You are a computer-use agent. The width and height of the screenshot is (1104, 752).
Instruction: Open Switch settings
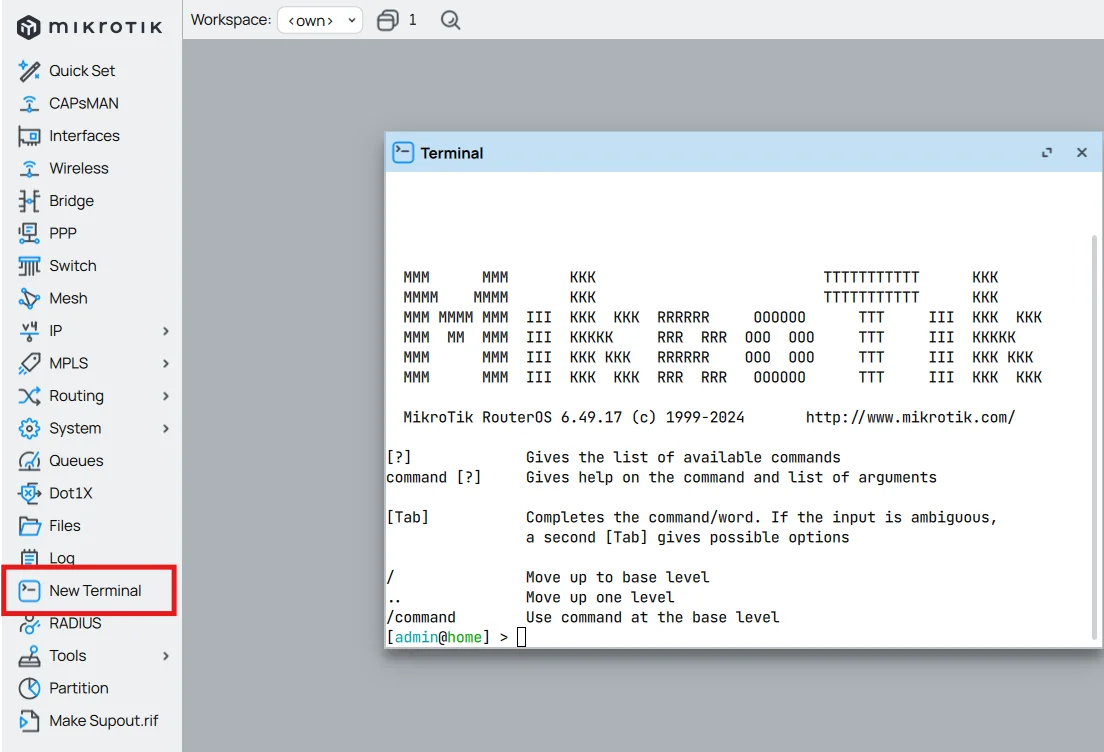(72, 265)
